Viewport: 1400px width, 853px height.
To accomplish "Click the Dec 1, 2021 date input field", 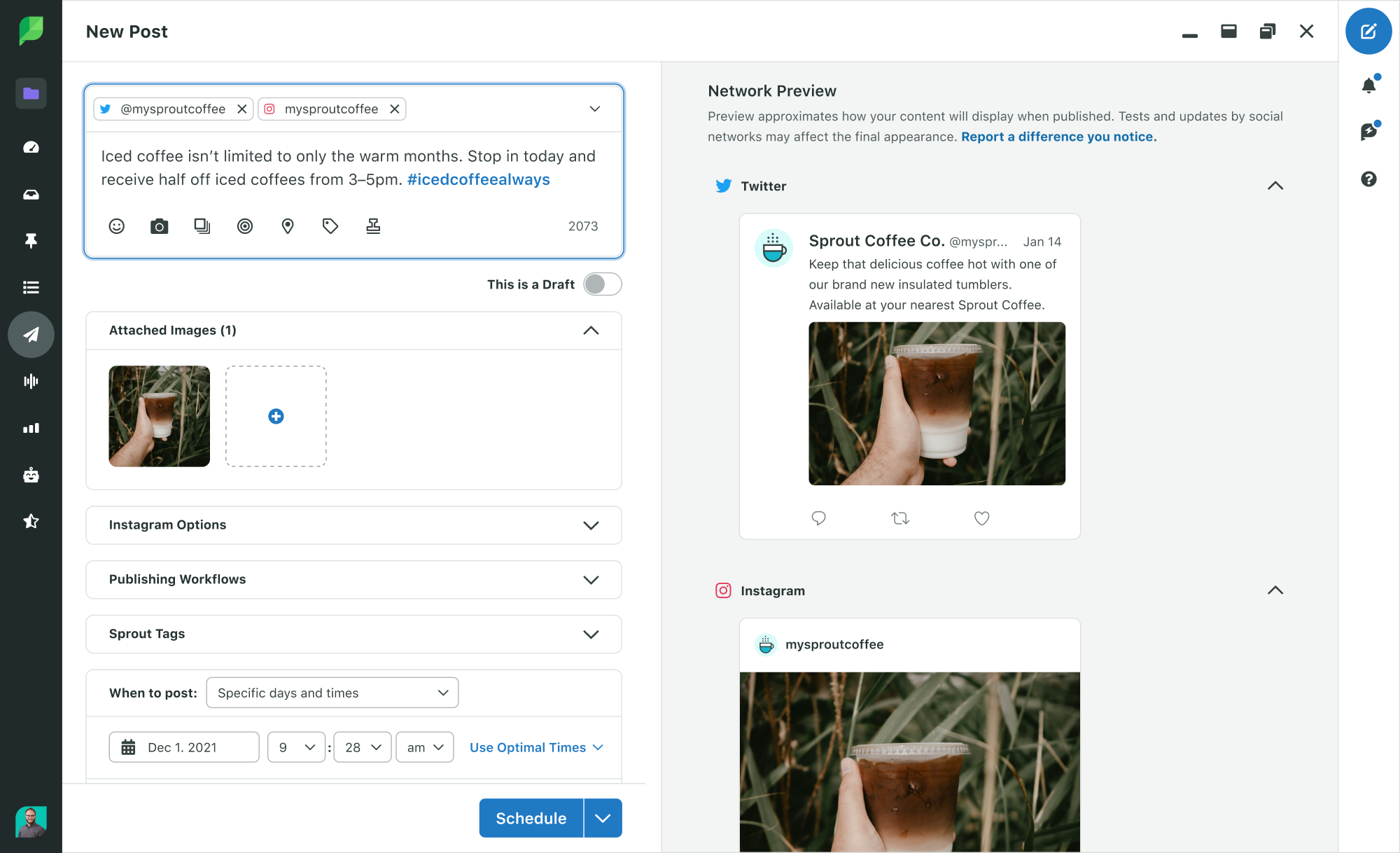I will [183, 747].
